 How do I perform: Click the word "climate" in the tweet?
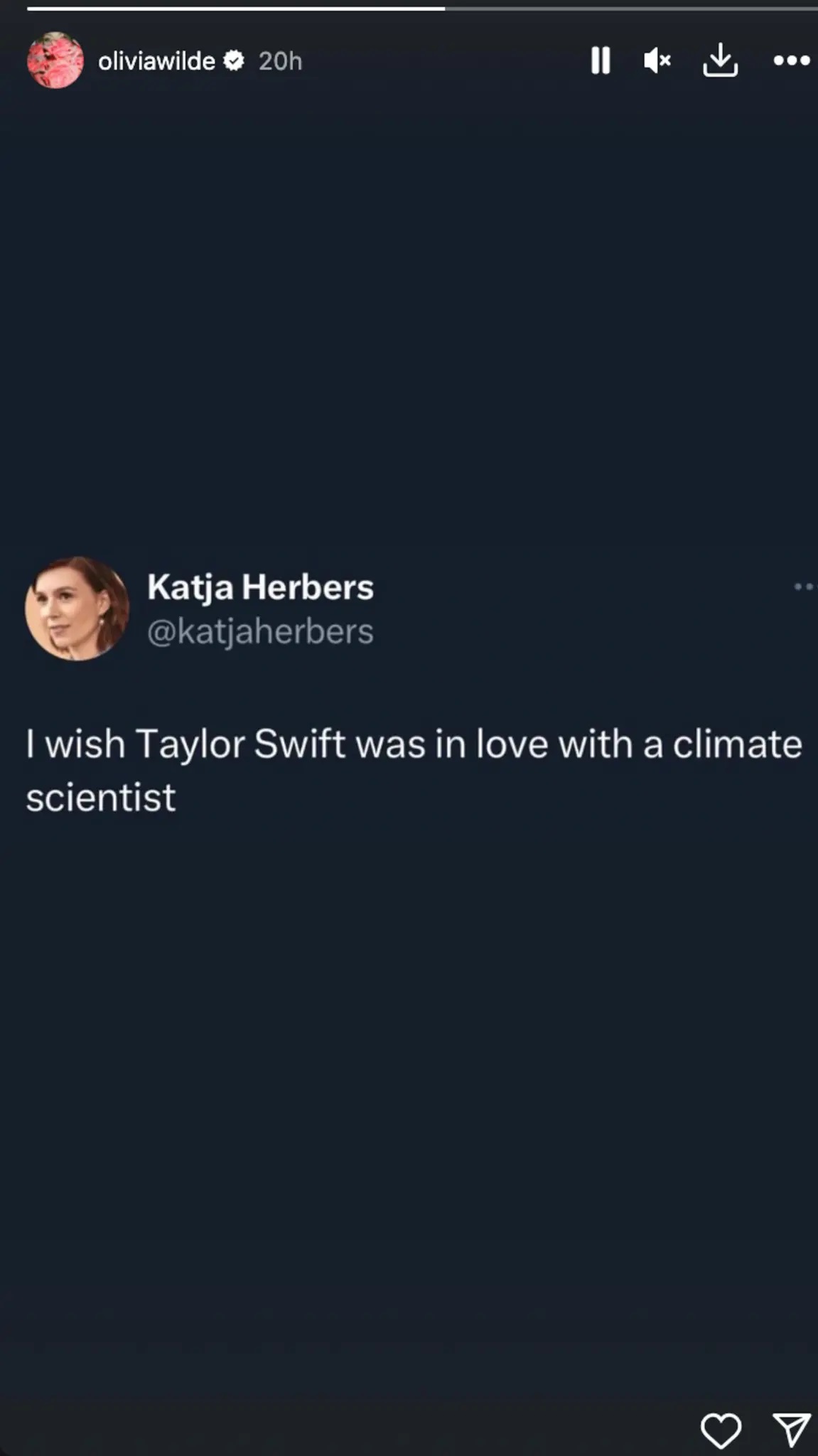click(737, 745)
